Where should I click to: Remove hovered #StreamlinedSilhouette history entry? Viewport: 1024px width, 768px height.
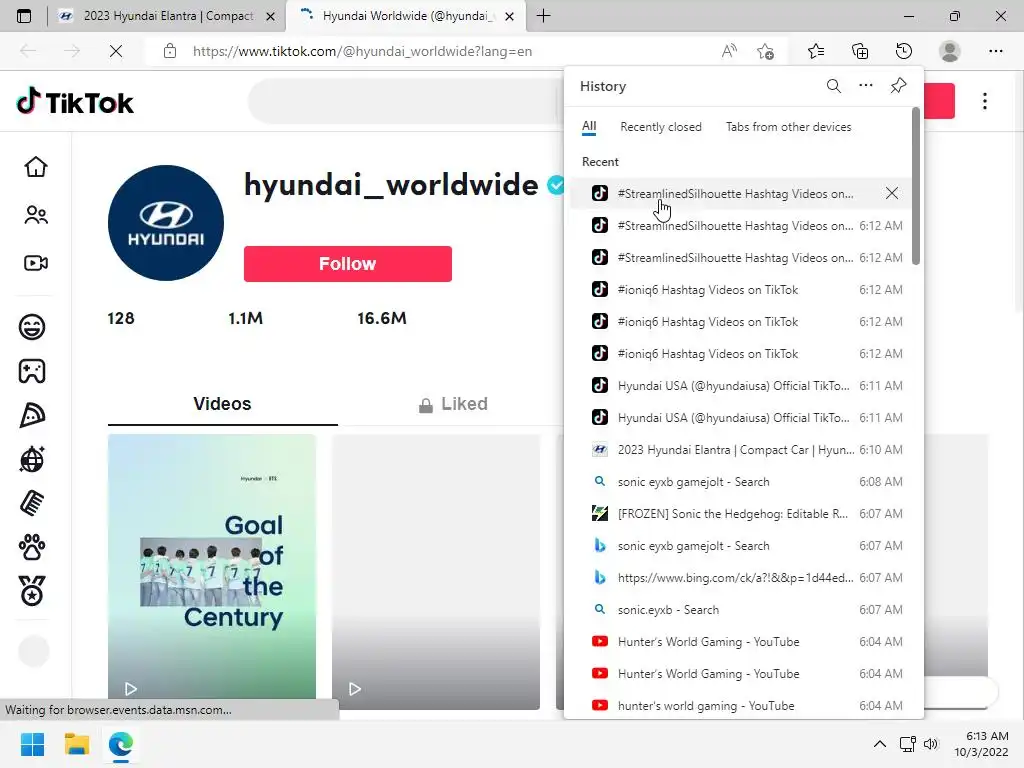[x=891, y=193]
